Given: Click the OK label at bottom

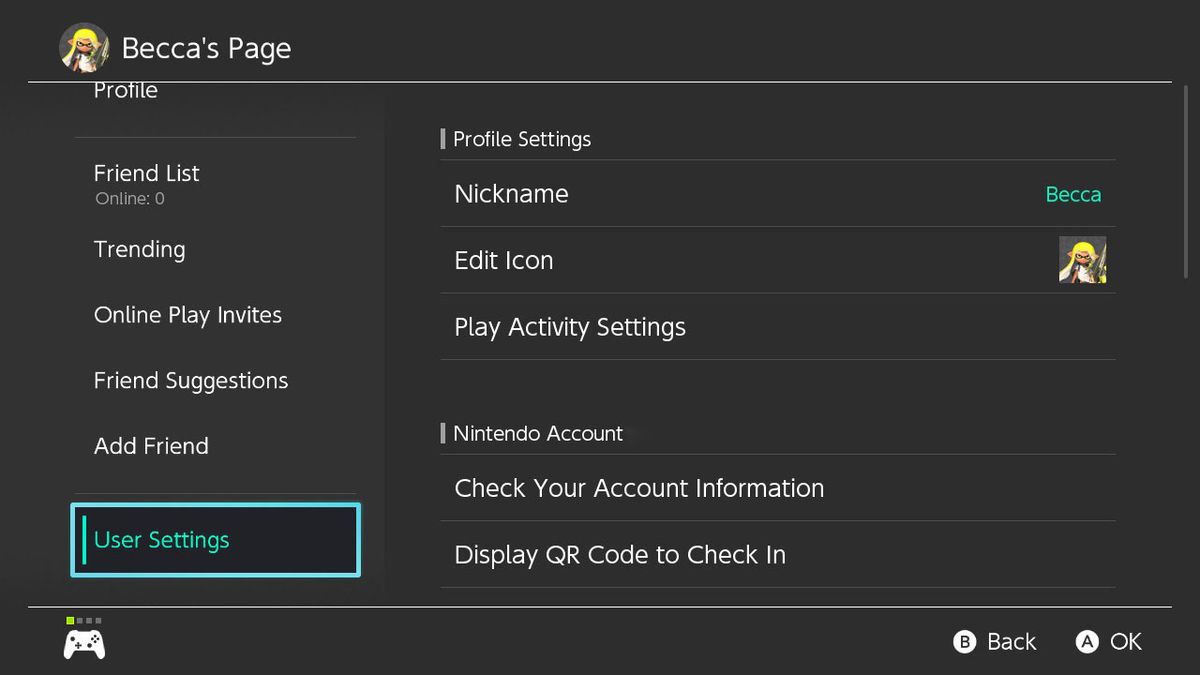Looking at the screenshot, I should (x=1125, y=642).
